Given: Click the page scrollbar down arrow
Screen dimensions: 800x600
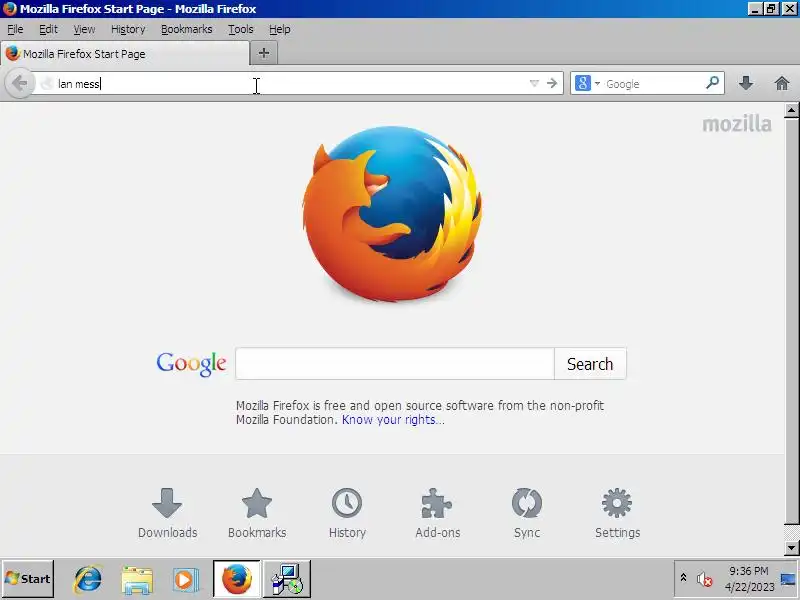Looking at the screenshot, I should pos(791,548).
